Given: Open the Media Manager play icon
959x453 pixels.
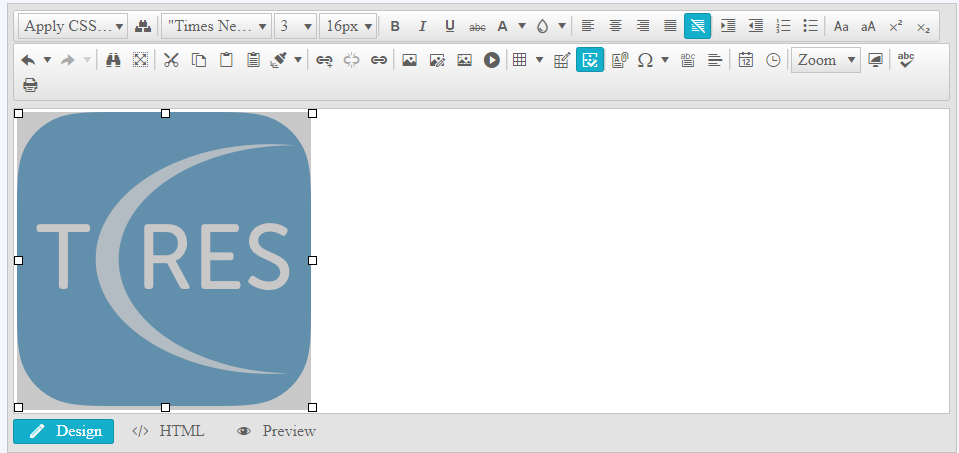Looking at the screenshot, I should pyautogui.click(x=492, y=60).
